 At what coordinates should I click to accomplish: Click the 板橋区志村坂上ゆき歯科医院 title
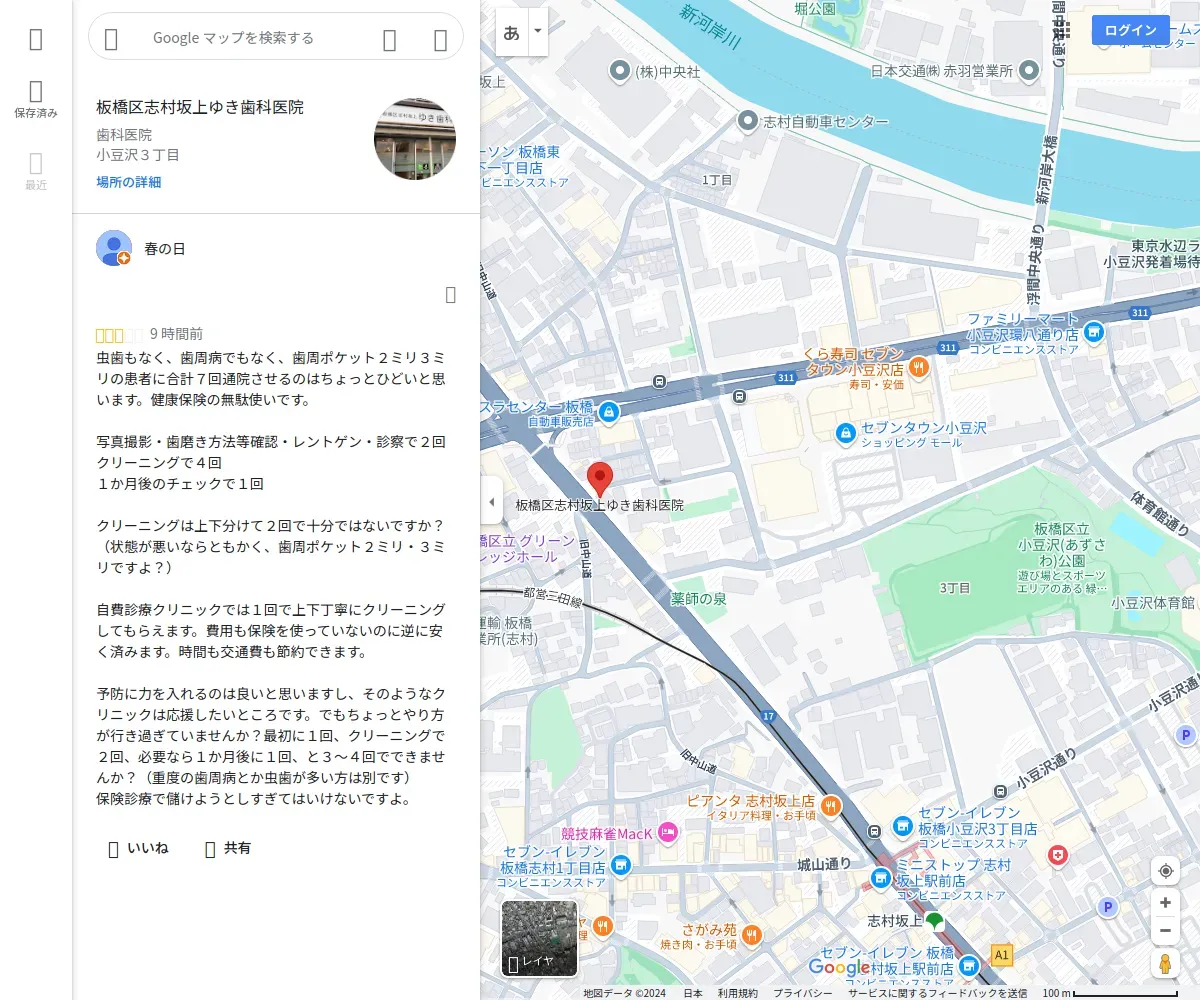pyautogui.click(x=200, y=107)
